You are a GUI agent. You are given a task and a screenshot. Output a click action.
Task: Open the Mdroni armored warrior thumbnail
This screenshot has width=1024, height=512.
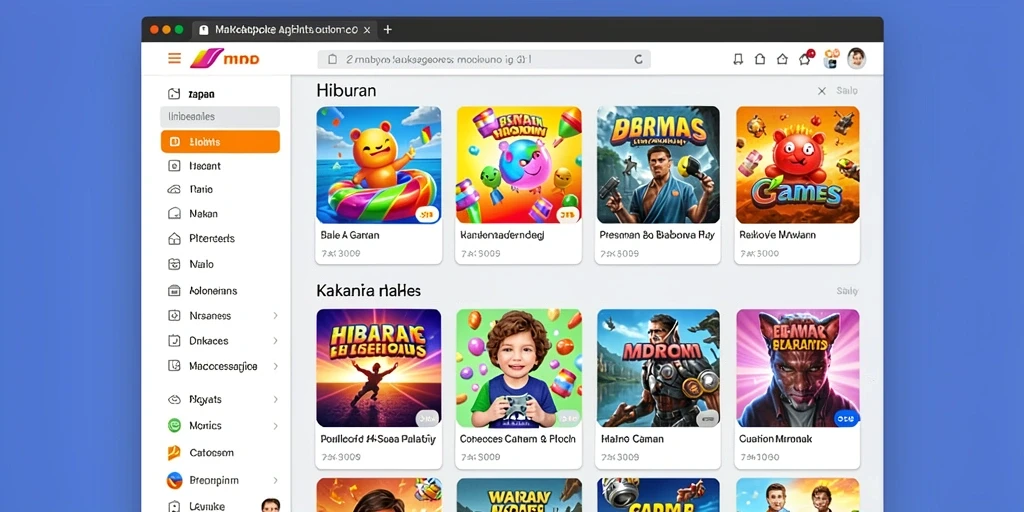click(658, 368)
